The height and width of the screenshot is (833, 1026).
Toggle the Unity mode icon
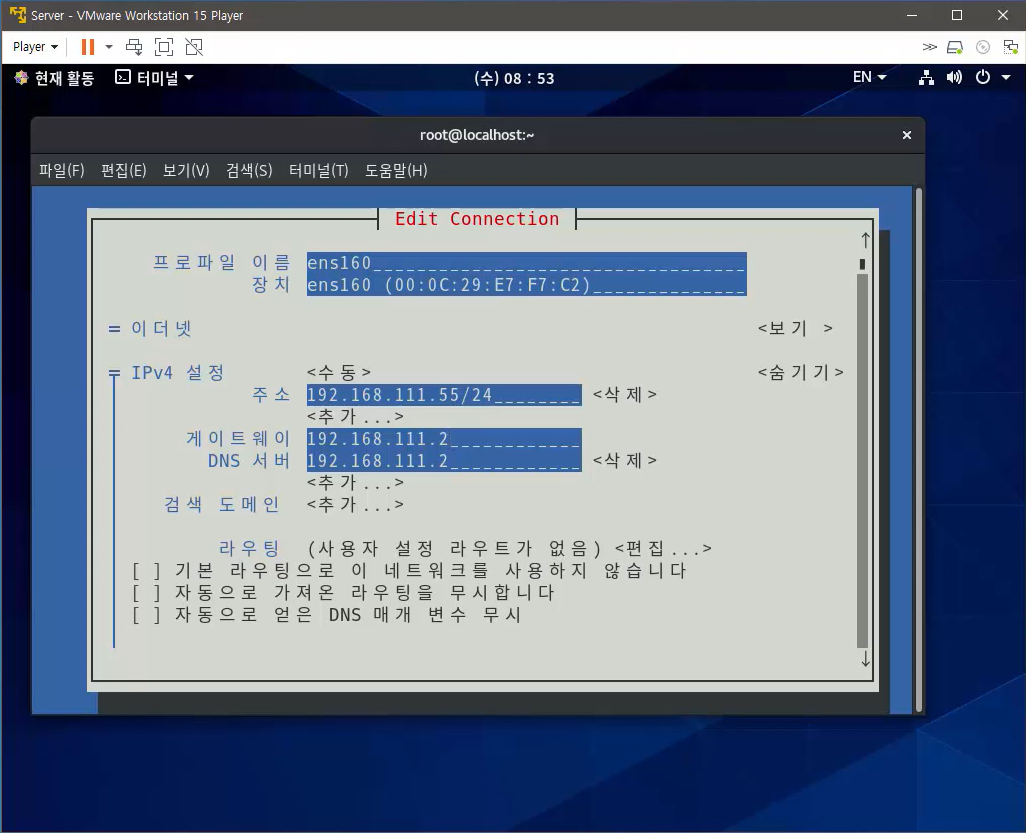click(x=194, y=46)
